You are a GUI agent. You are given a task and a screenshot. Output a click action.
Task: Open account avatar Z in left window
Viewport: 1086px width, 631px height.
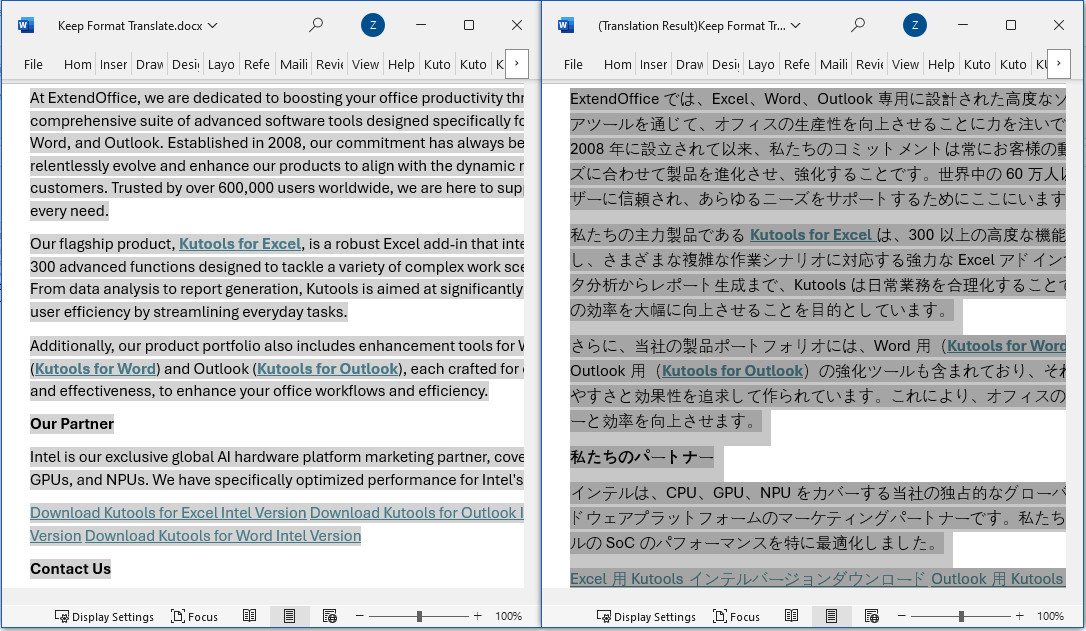coord(373,26)
